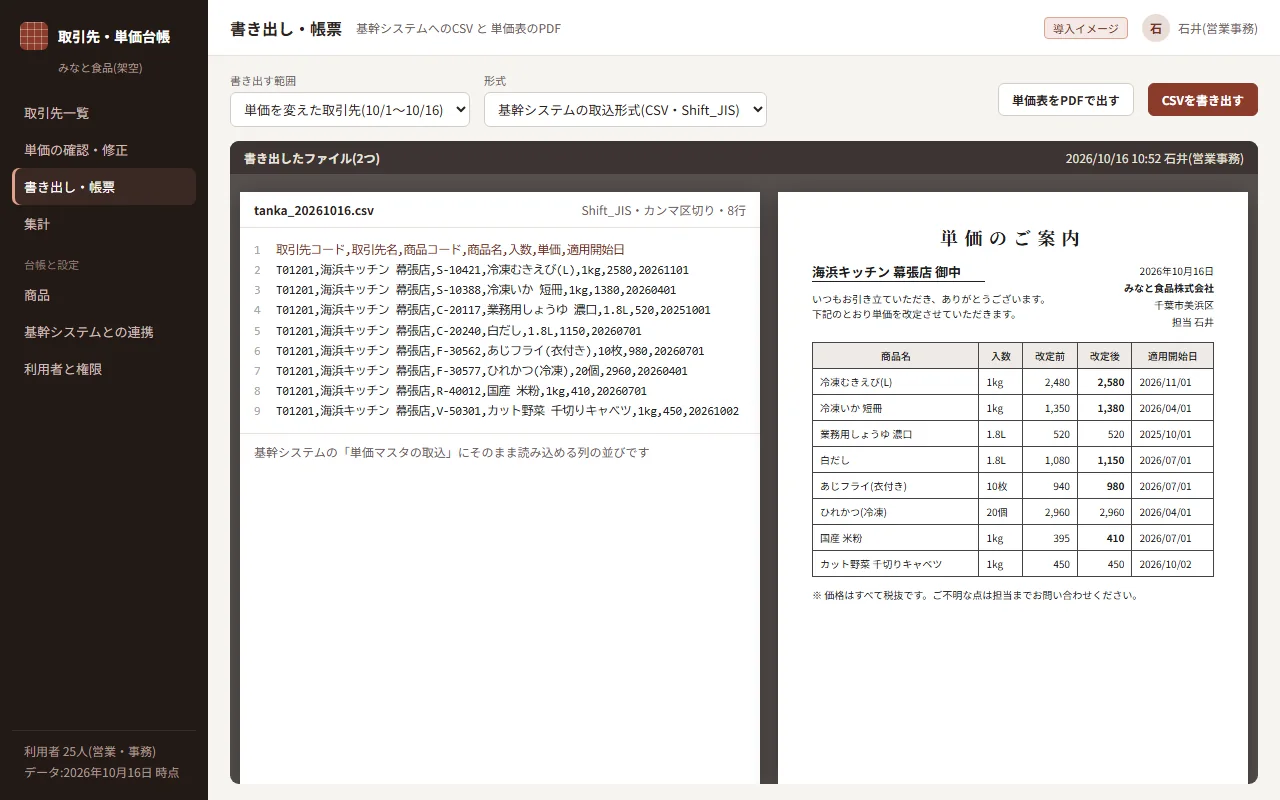Click the CSV line containing C-20240
This screenshot has width=1280, height=800.
point(459,331)
